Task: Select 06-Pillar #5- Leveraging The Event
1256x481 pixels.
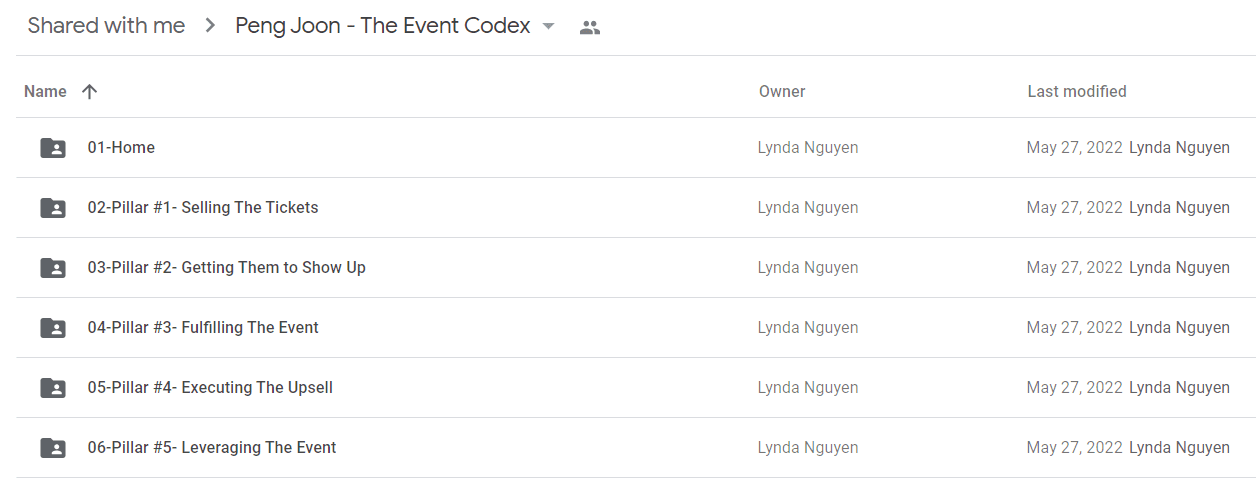Action: pyautogui.click(x=212, y=448)
